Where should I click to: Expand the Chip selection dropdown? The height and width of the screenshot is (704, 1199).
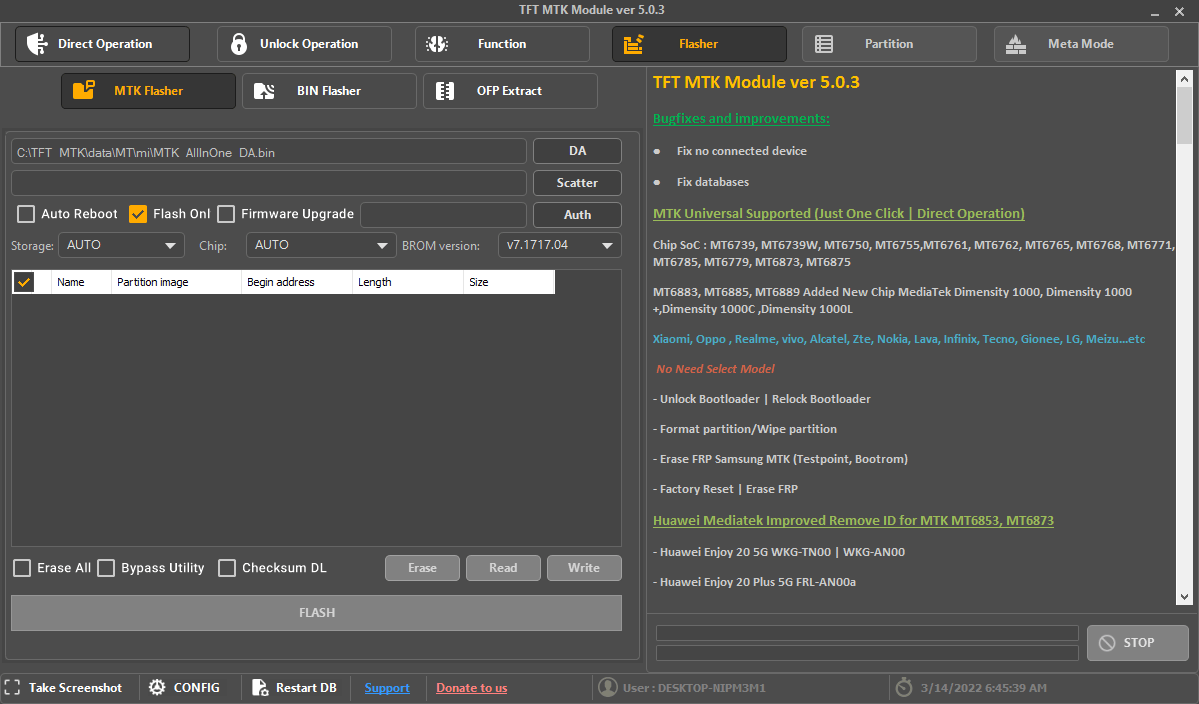(x=320, y=245)
